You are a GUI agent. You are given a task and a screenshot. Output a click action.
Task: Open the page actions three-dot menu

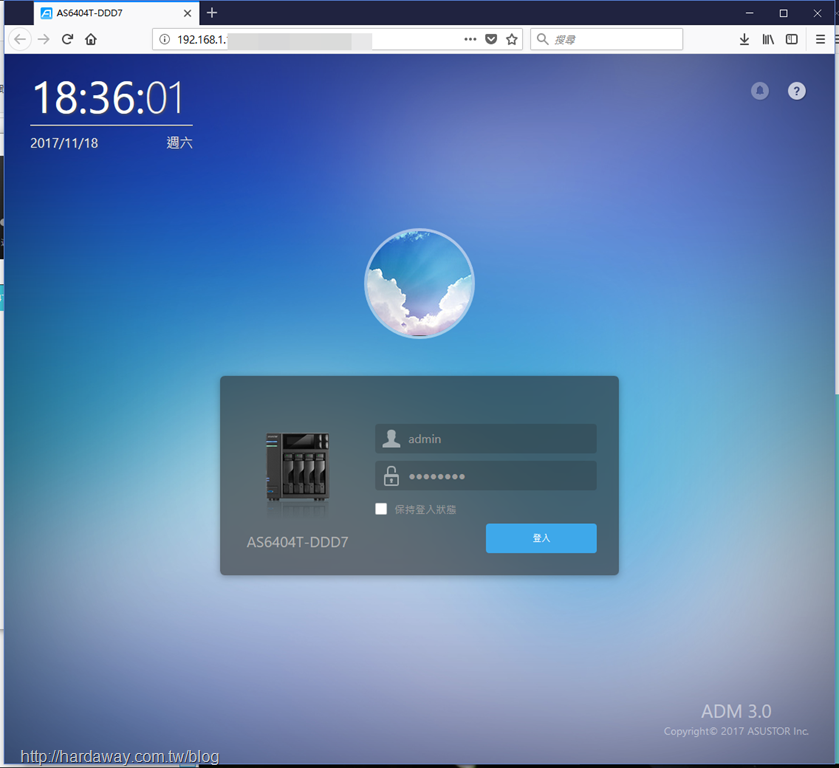pos(470,39)
